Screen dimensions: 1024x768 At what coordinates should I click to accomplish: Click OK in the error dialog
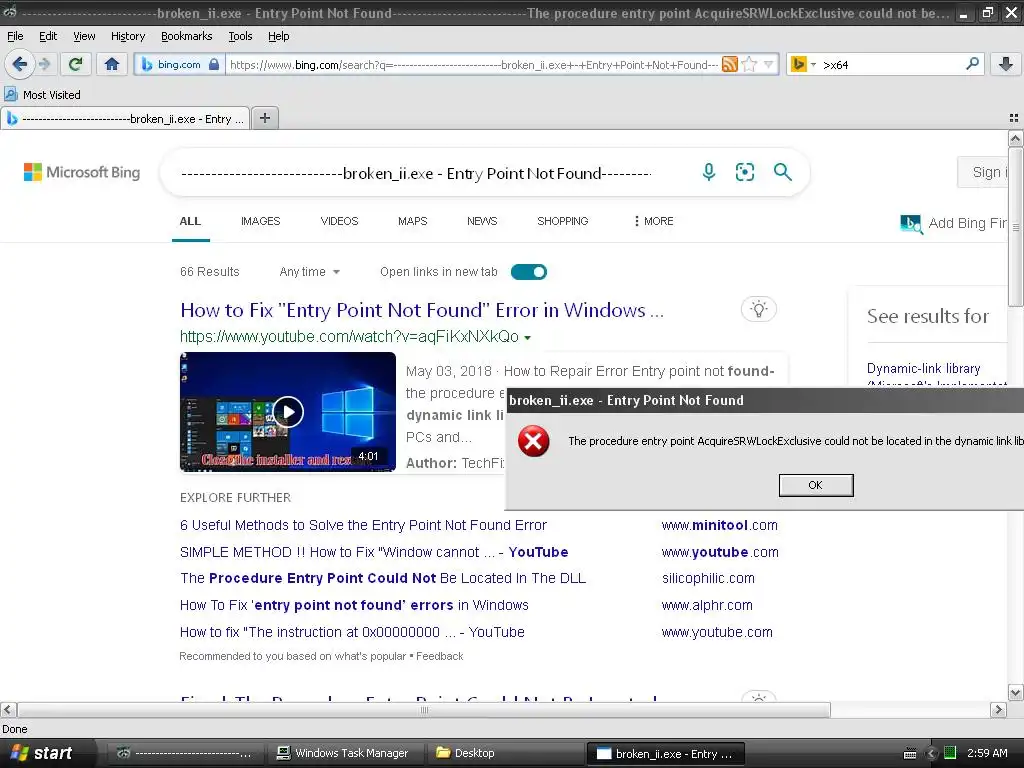tap(816, 485)
